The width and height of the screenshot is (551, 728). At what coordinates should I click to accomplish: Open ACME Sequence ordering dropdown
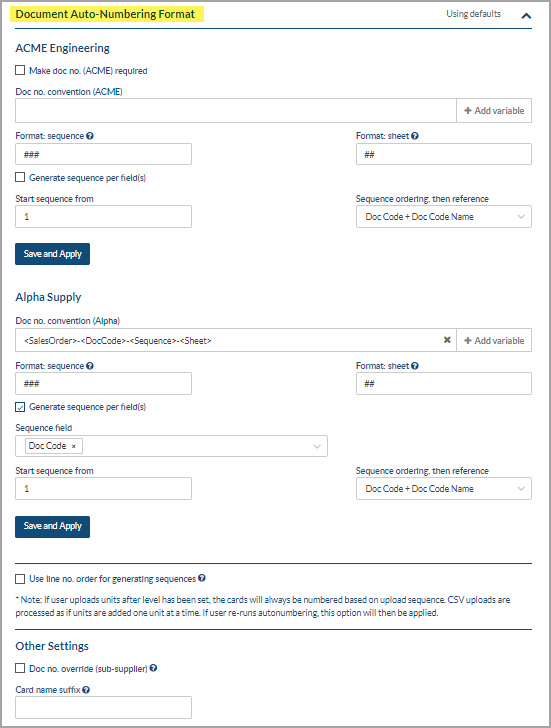[x=443, y=217]
